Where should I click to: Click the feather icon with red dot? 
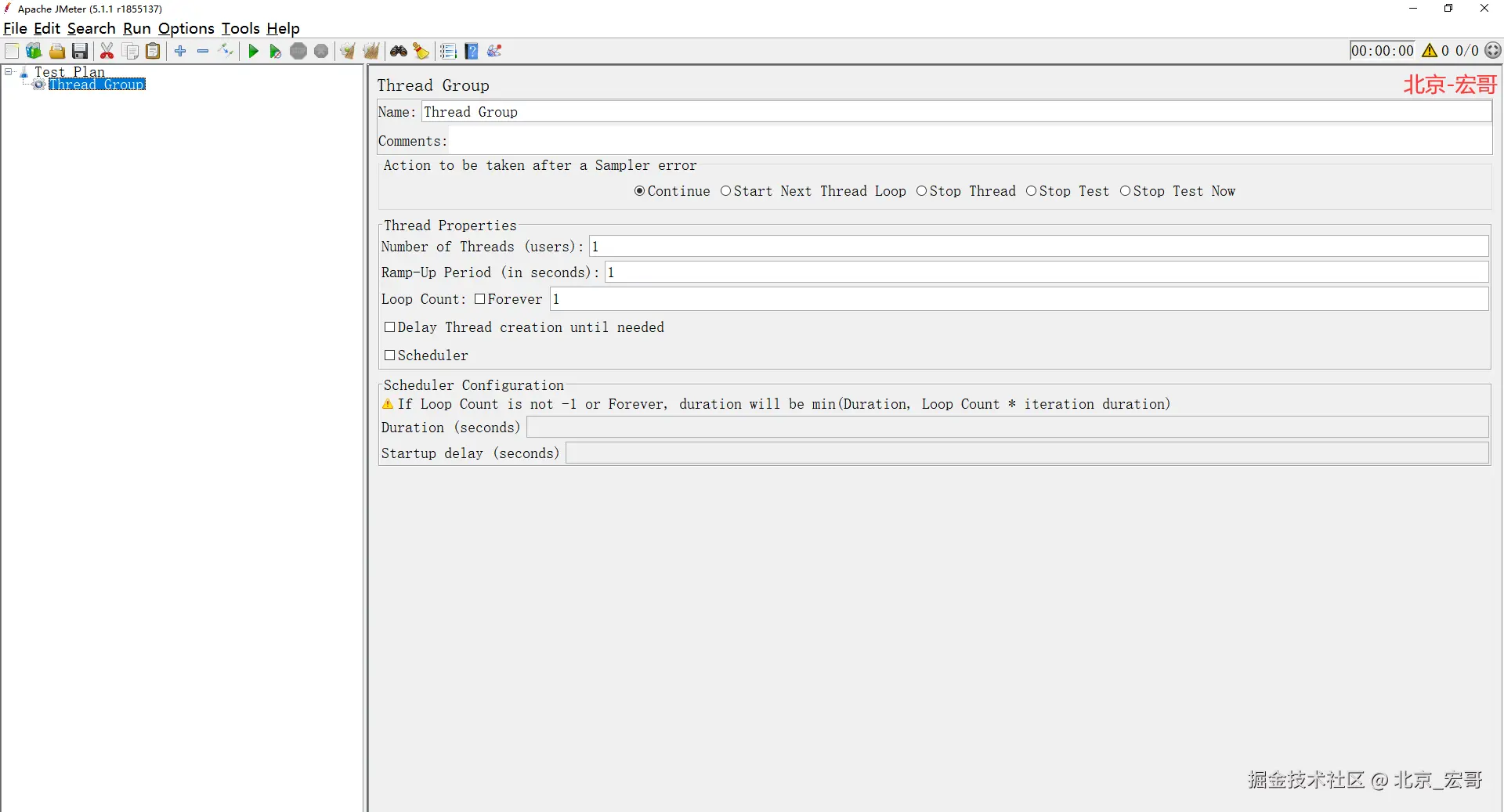pyautogui.click(x=494, y=51)
